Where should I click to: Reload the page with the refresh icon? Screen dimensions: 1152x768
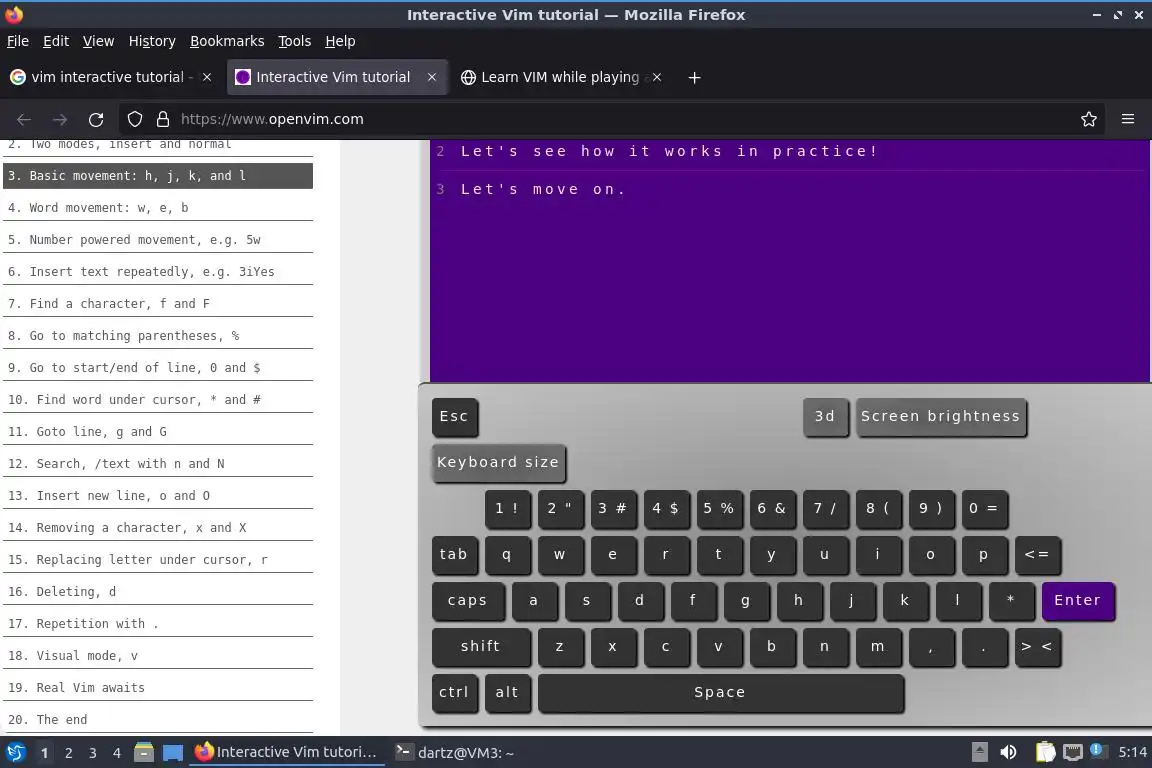pyautogui.click(x=96, y=119)
